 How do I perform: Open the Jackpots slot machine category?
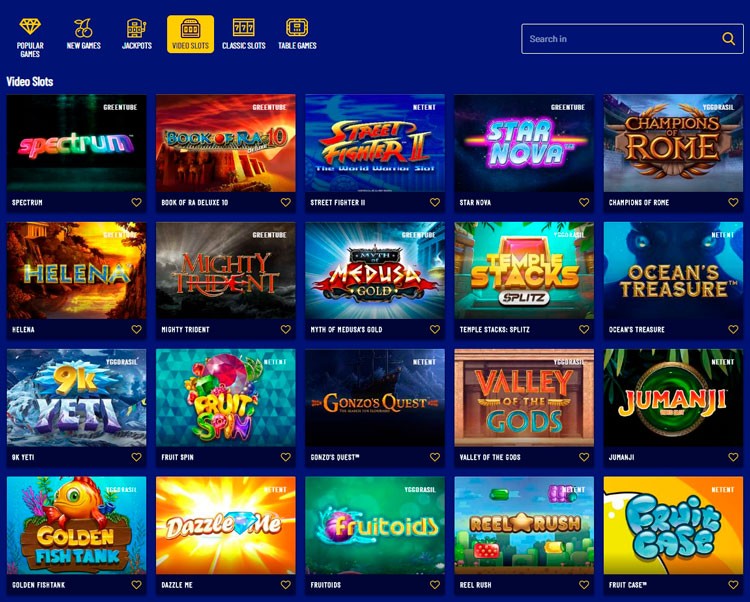(x=137, y=33)
